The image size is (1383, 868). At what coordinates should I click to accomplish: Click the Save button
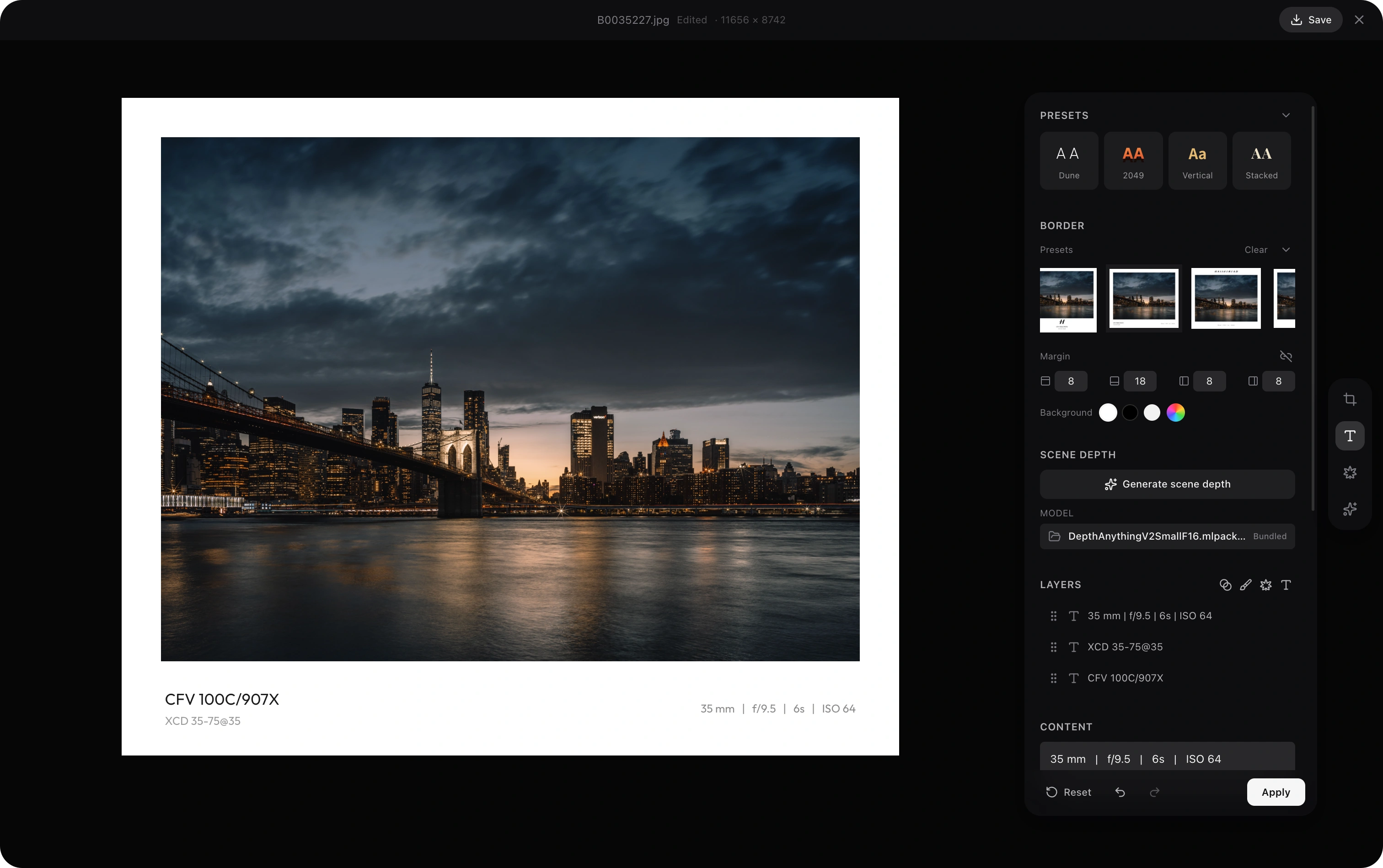1310,20
